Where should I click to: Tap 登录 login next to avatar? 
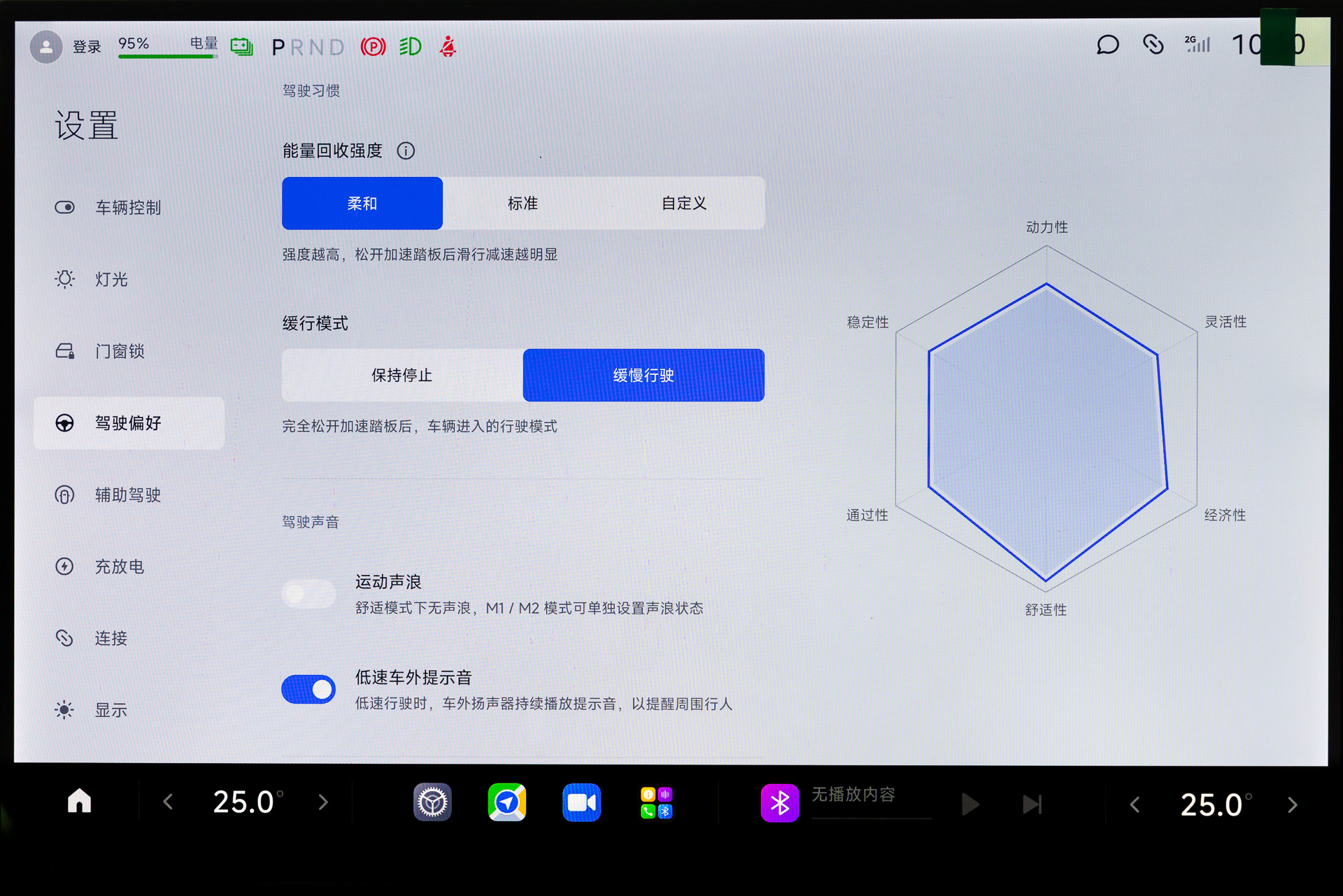coord(87,47)
